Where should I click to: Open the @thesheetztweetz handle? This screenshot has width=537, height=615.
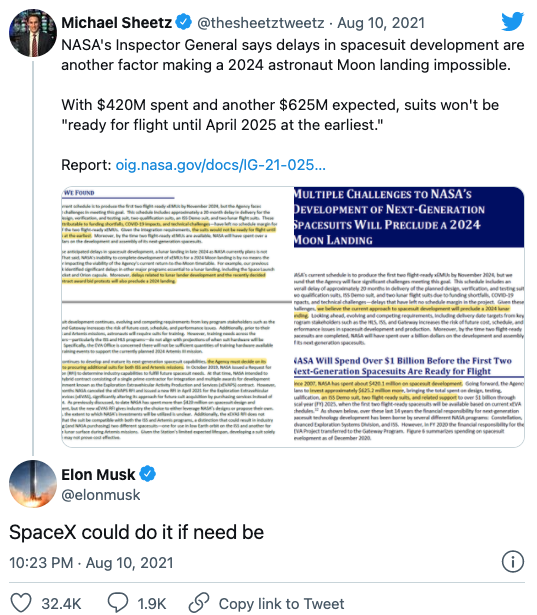261,23
